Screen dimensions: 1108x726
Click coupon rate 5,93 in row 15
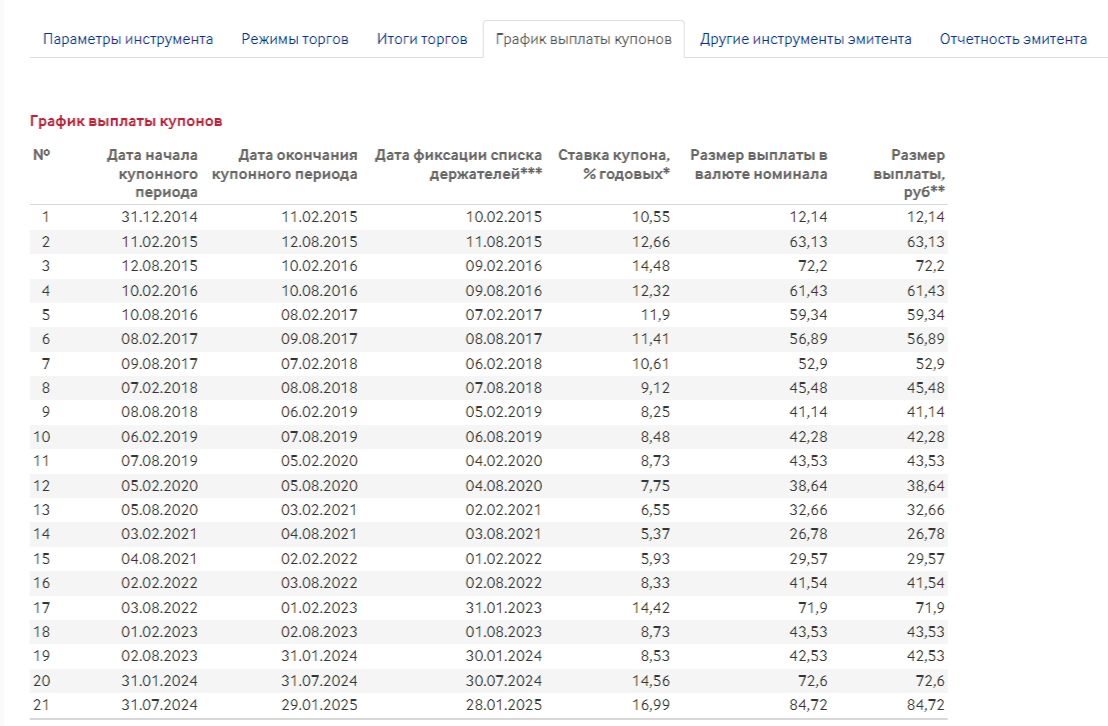pos(655,558)
